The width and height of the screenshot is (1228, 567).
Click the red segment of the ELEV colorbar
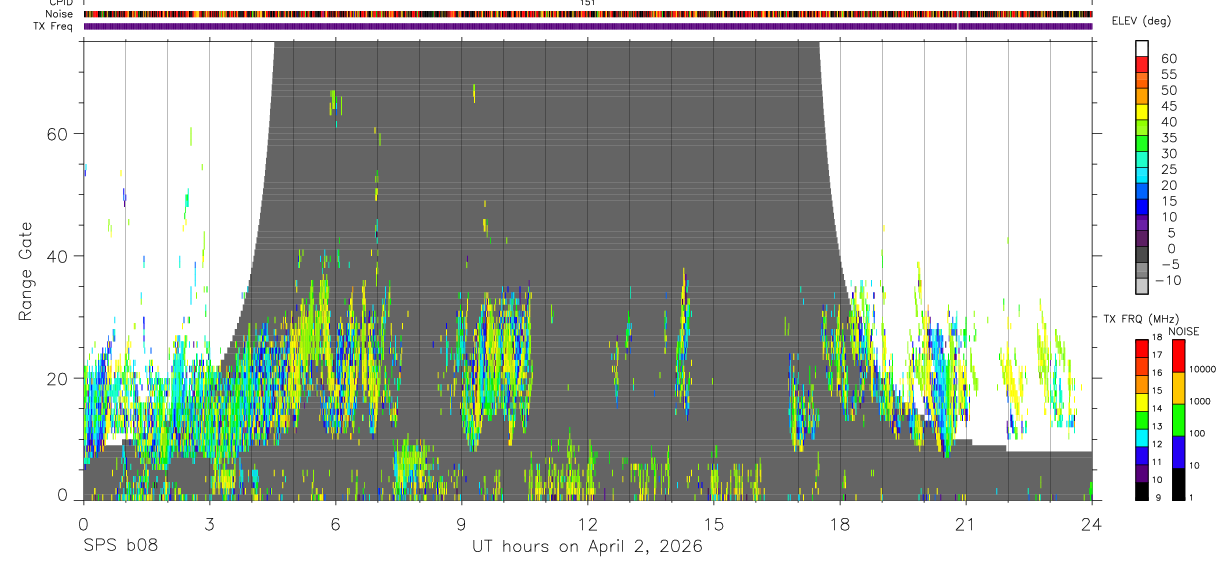click(1143, 63)
